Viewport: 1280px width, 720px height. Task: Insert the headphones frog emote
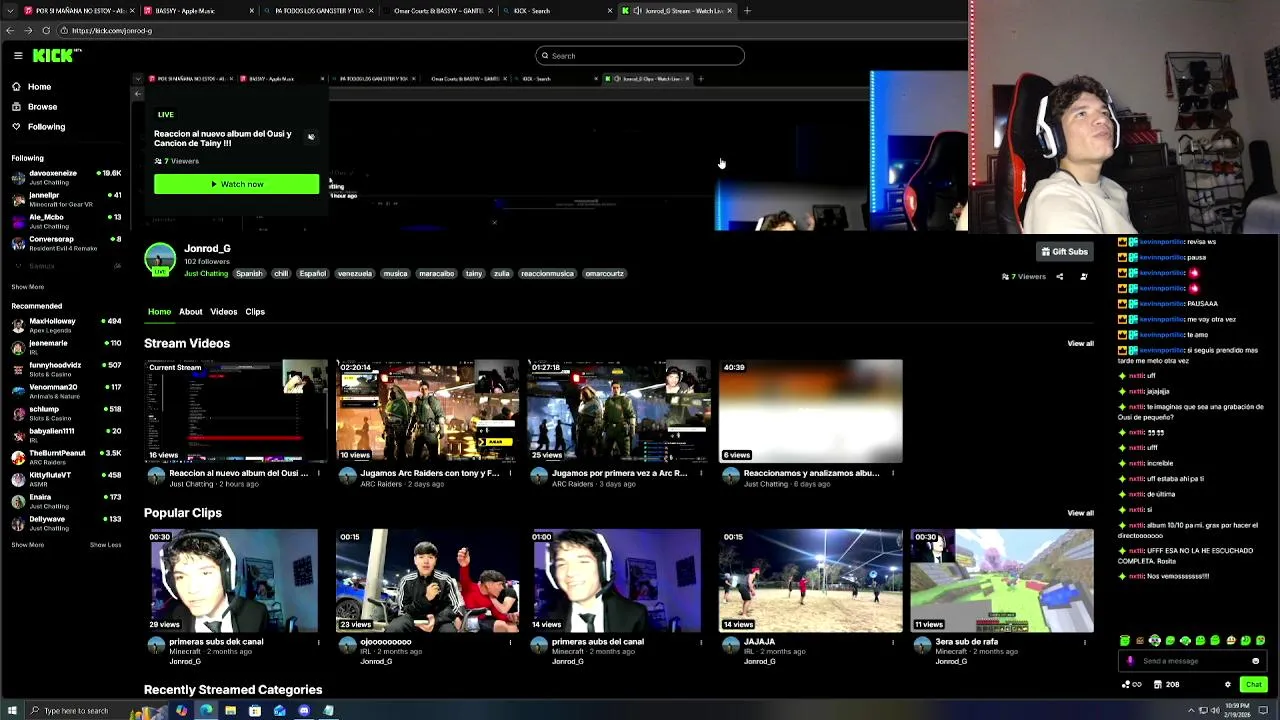pyautogui.click(x=1155, y=641)
